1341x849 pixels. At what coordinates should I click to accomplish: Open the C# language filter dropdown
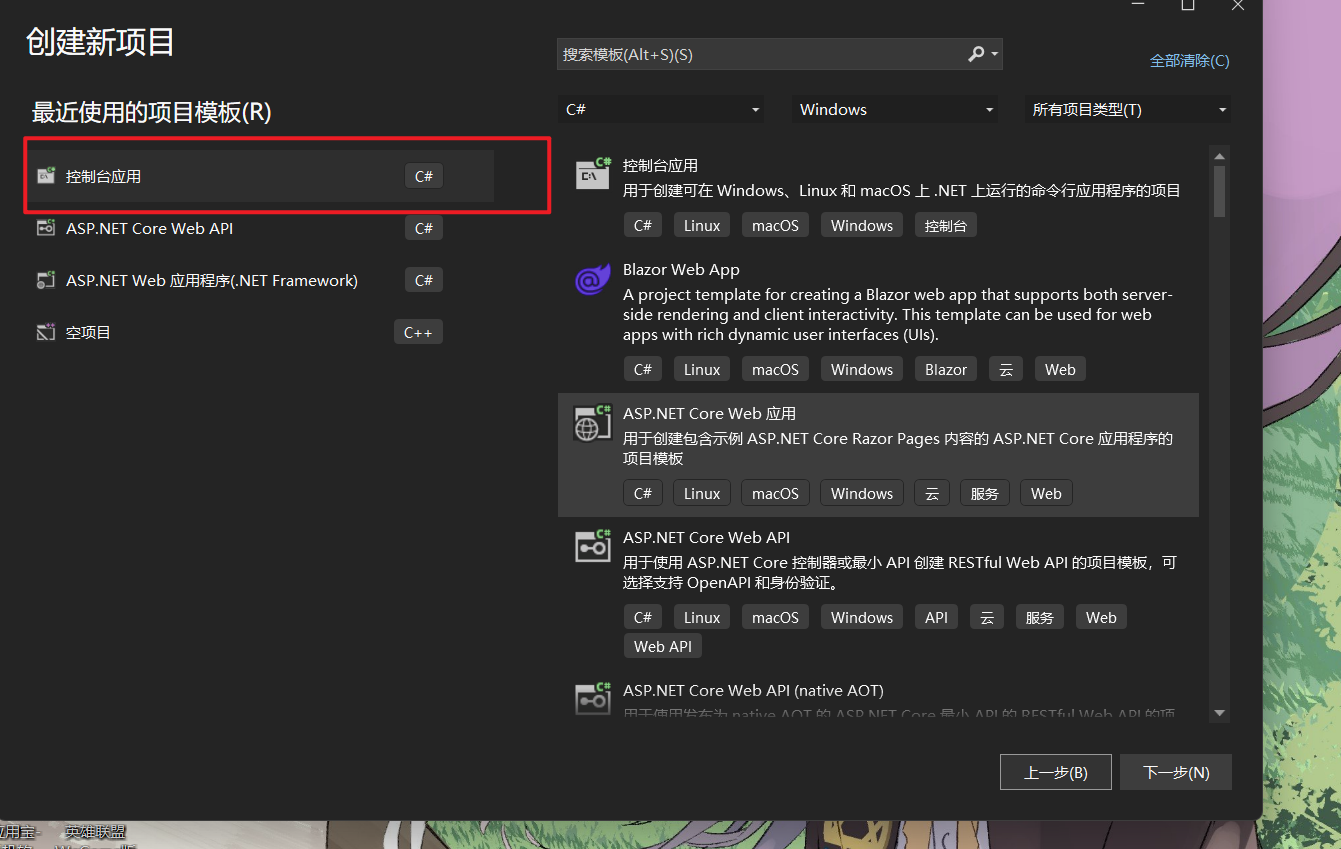[661, 109]
